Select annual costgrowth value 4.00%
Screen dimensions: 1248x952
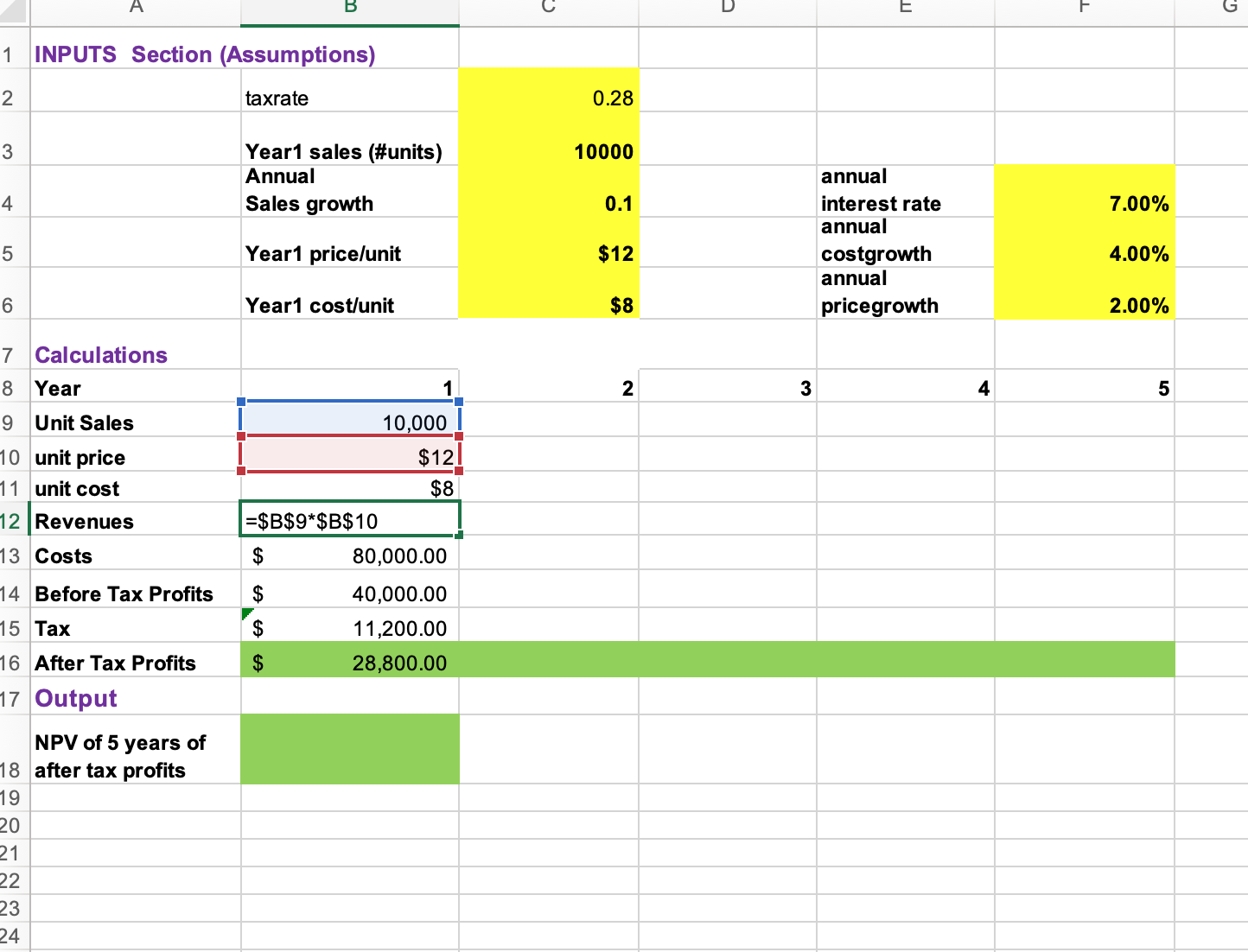1085,243
